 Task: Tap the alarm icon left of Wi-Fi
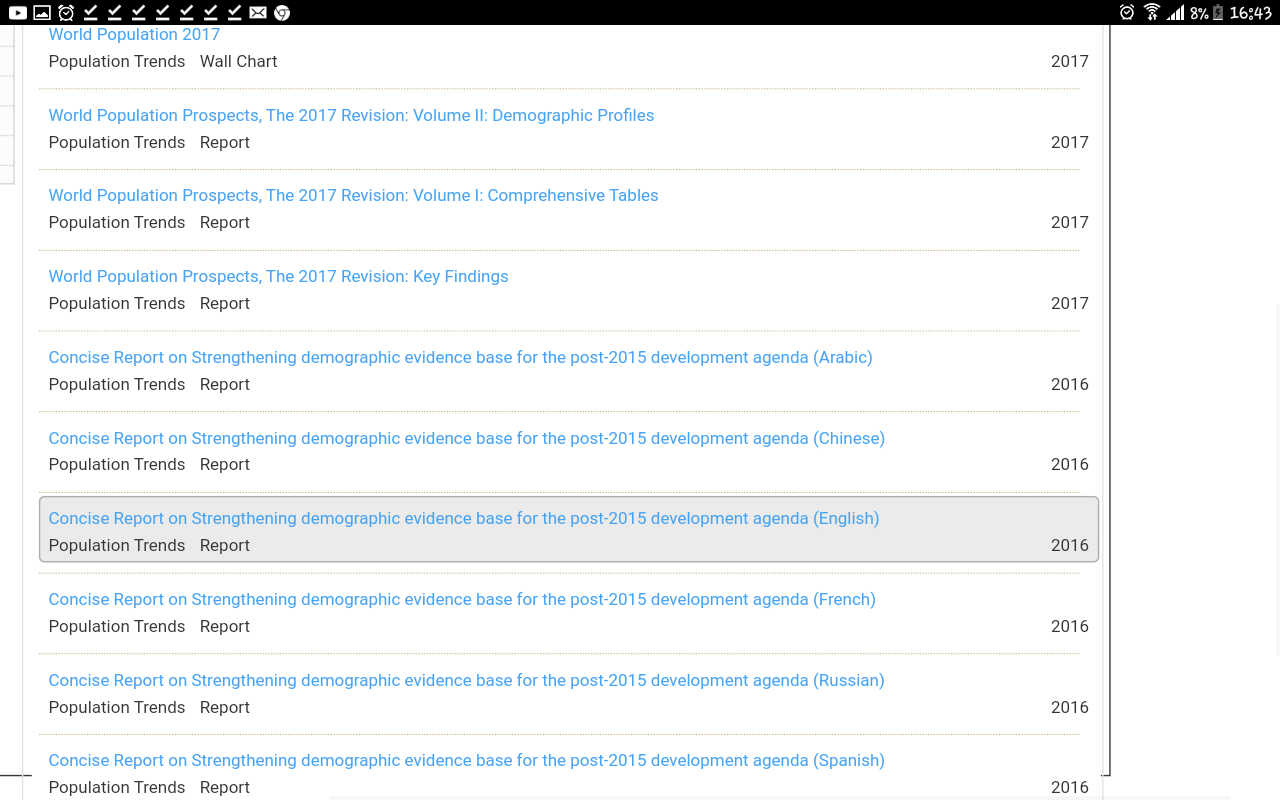pyautogui.click(x=1127, y=13)
